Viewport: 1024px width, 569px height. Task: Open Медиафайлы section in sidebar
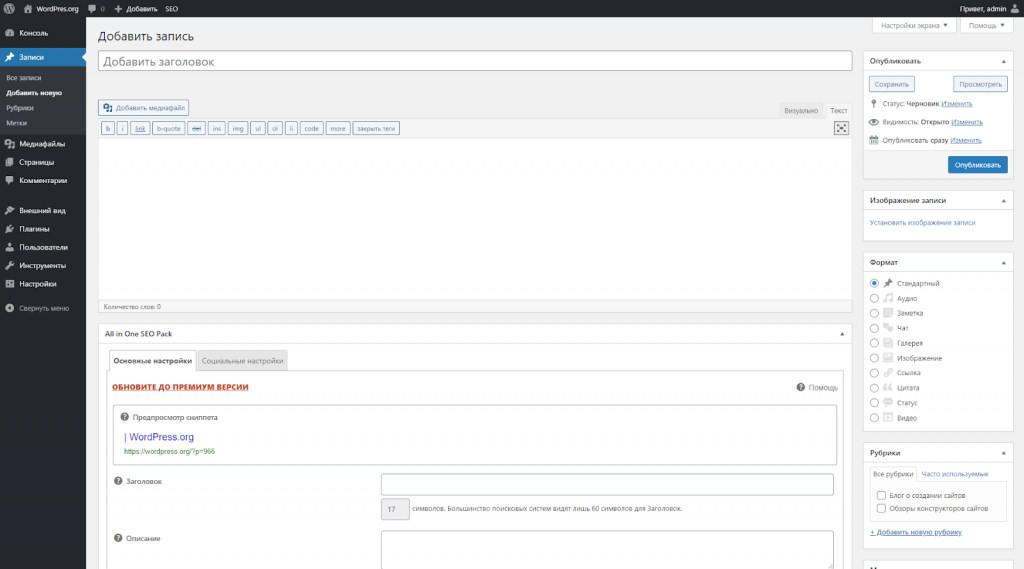coord(41,144)
